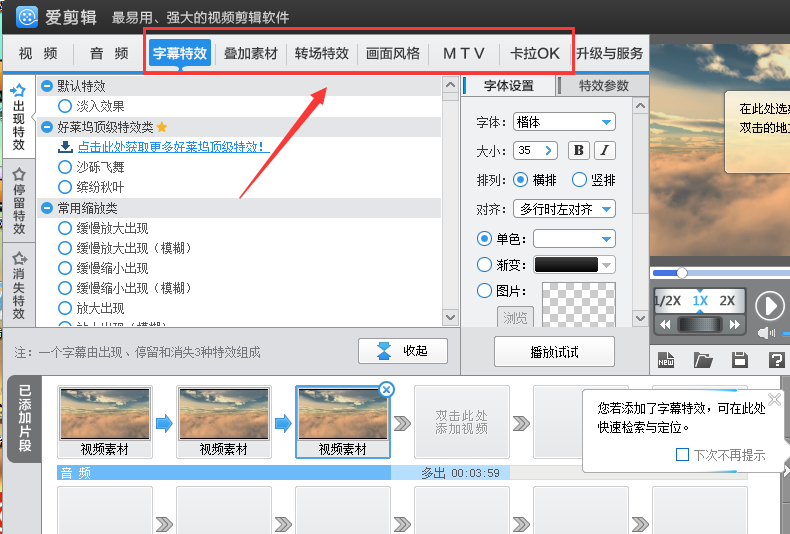
Task: Play the video preview
Action: (x=769, y=306)
